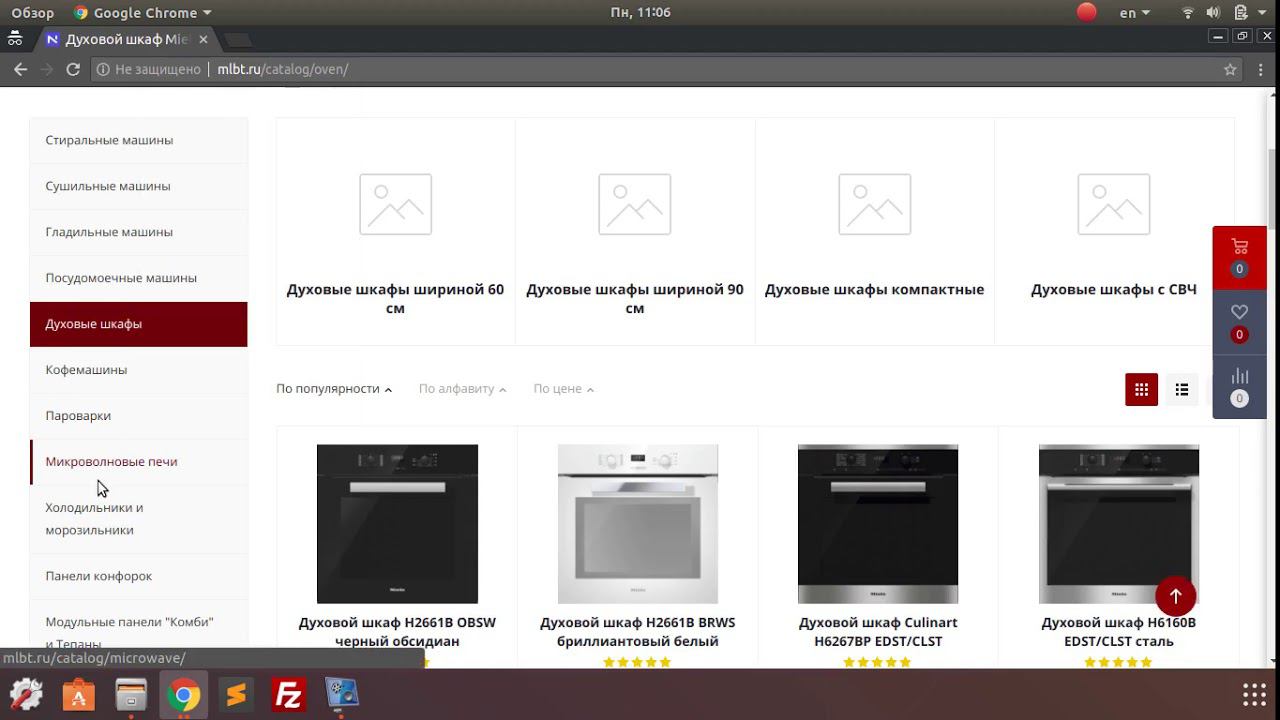Select 'Сушильные машины' in sidebar
1280x720 pixels.
click(139, 186)
